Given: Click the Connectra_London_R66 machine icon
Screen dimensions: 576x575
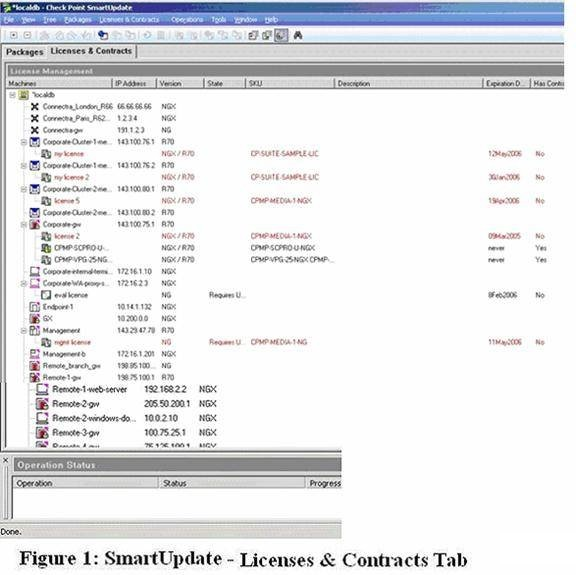Looking at the screenshot, I should point(35,107).
